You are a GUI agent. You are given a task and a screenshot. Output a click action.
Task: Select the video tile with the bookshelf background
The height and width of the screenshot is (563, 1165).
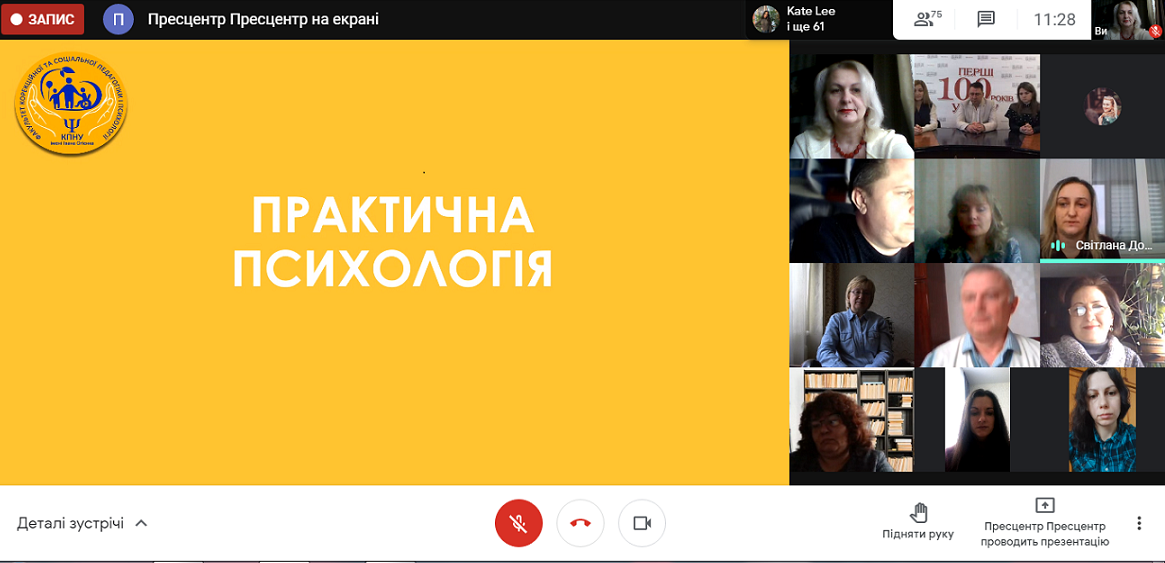point(851,420)
